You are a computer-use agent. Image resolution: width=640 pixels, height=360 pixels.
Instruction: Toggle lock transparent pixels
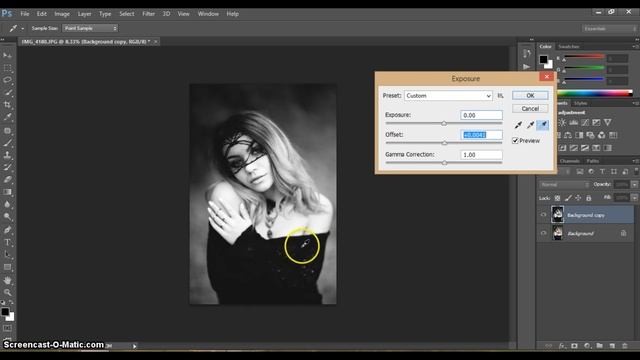click(557, 198)
